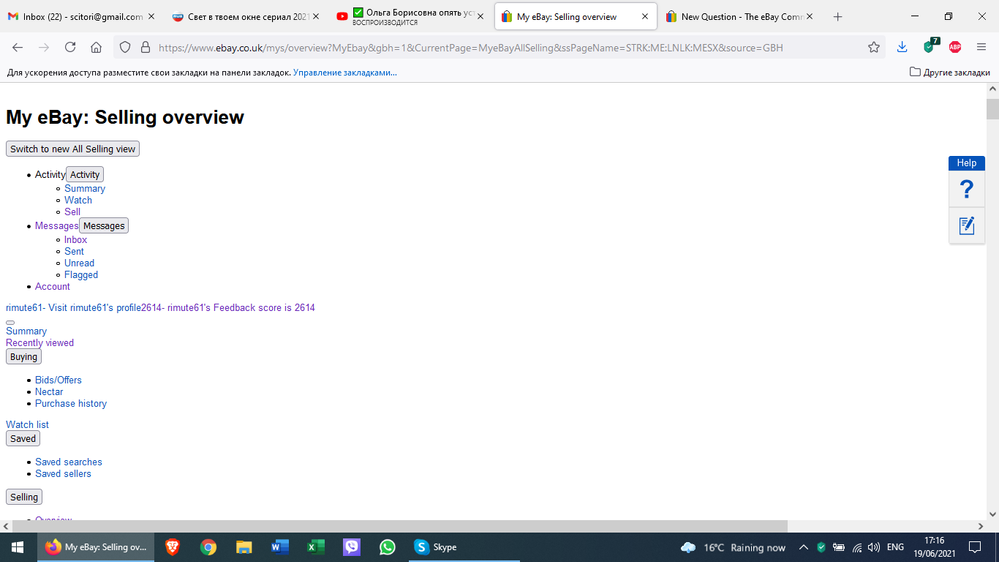999x562 pixels.
Task: Click Switch to new All Selling view
Action: point(73,148)
